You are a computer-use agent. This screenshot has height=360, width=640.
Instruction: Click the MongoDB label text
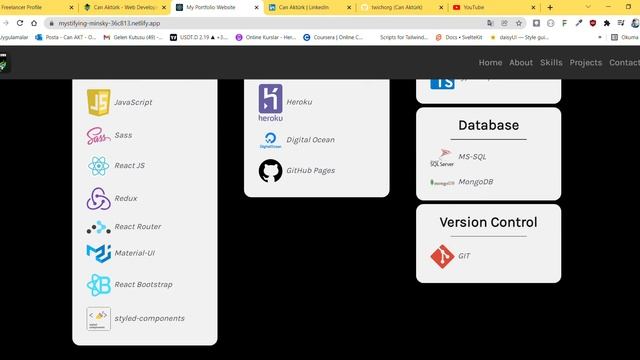[x=476, y=182]
